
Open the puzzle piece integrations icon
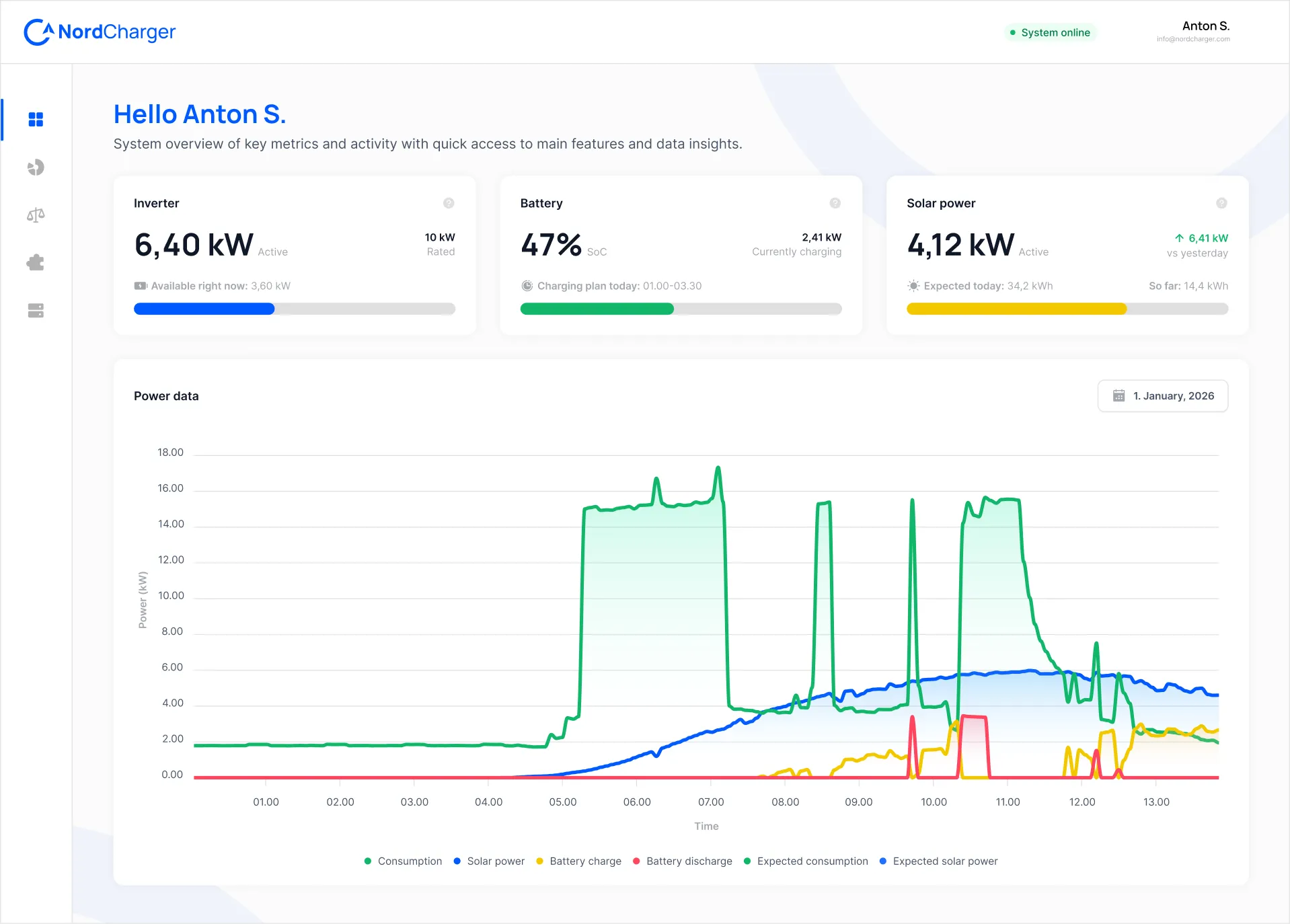click(36, 263)
